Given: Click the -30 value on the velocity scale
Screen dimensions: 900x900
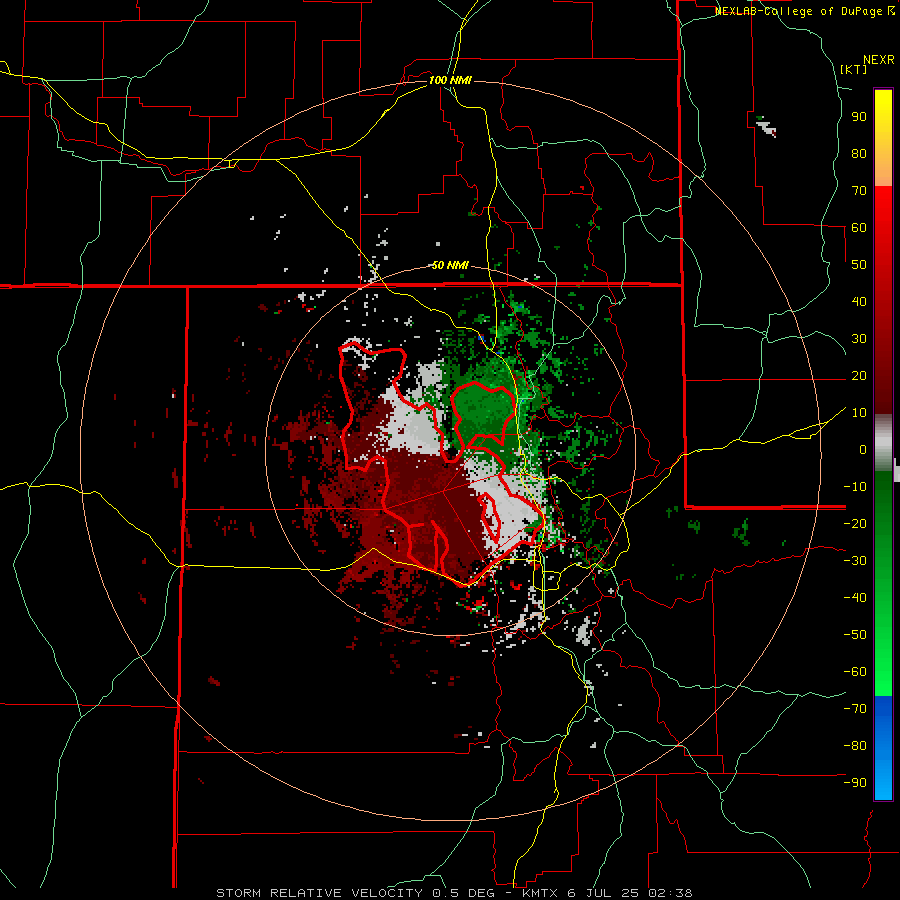Looking at the screenshot, I should (855, 561).
